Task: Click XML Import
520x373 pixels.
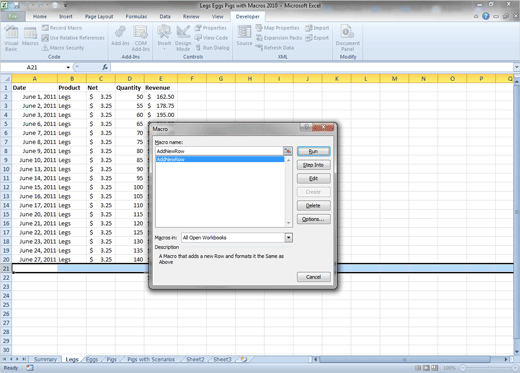Action: [x=317, y=28]
